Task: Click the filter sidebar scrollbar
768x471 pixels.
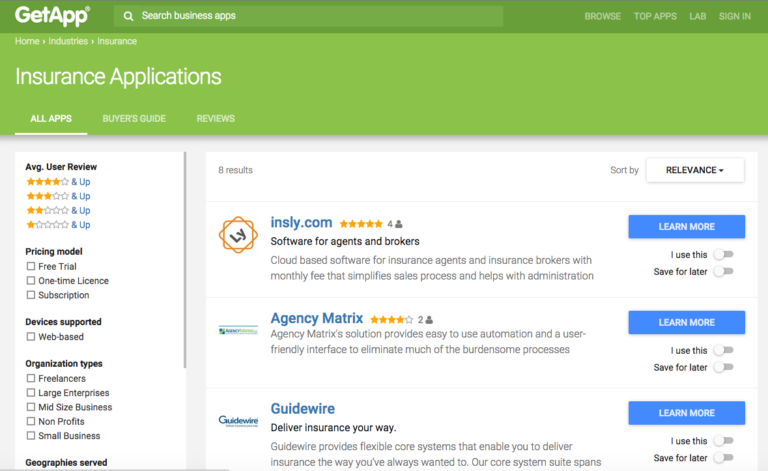Action: tap(185, 259)
